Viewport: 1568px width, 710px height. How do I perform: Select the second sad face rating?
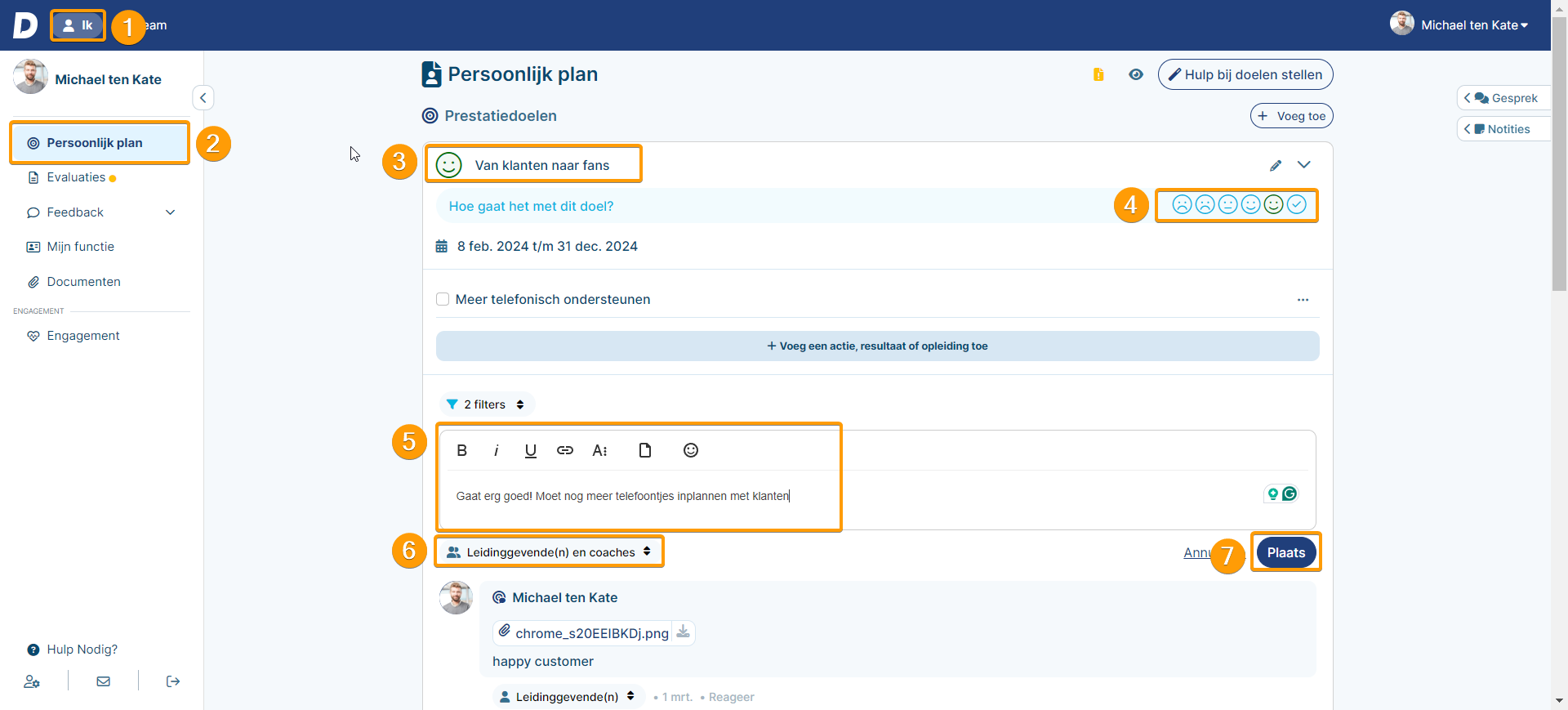1205,204
